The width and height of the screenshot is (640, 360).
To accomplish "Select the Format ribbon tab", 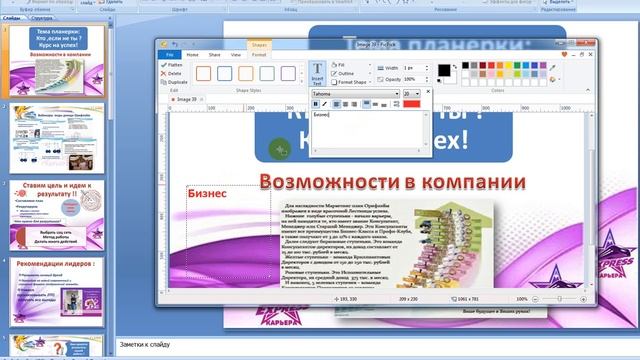I will pyautogui.click(x=259, y=55).
